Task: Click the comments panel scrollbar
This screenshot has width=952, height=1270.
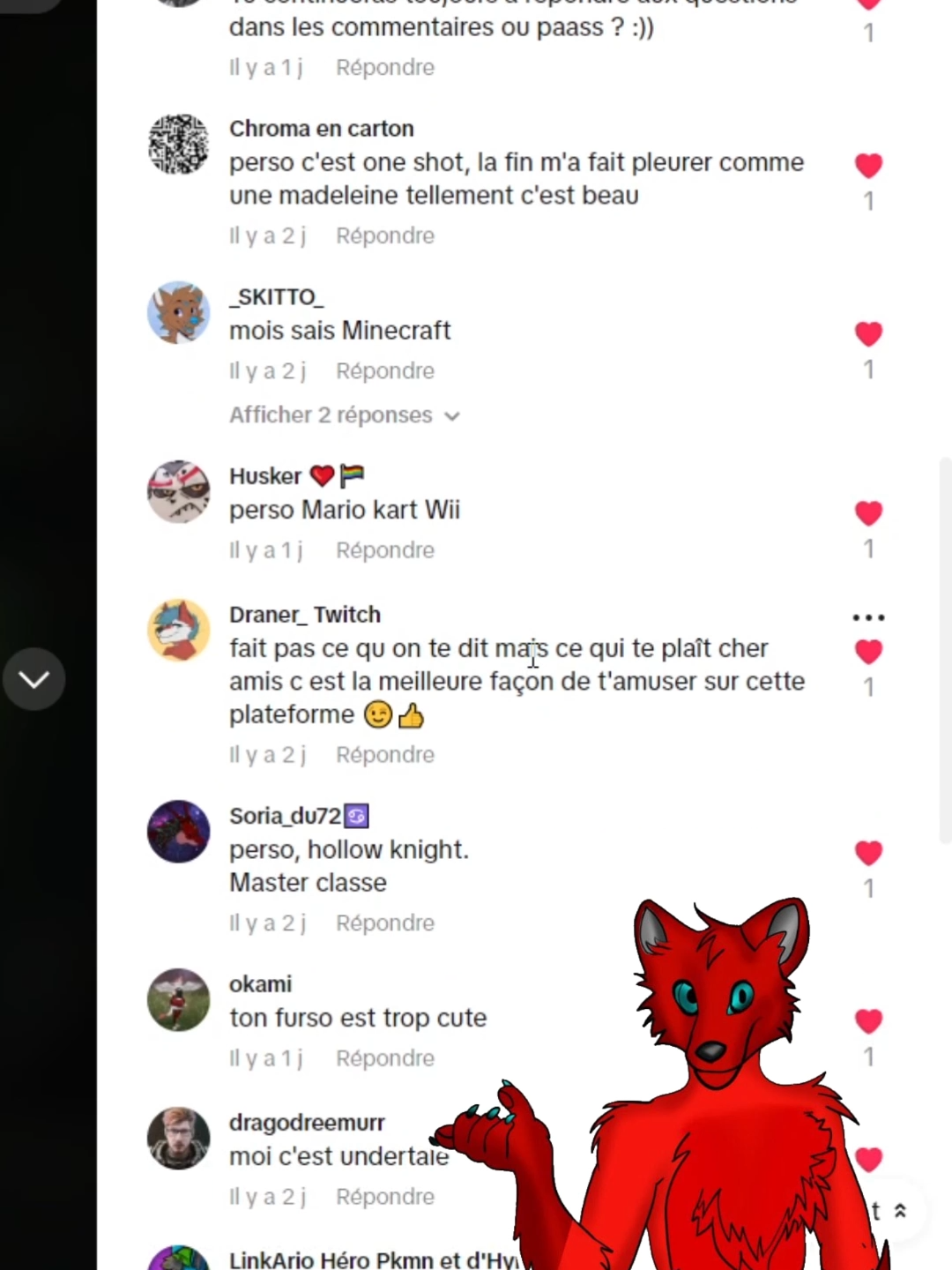Action: click(x=945, y=651)
